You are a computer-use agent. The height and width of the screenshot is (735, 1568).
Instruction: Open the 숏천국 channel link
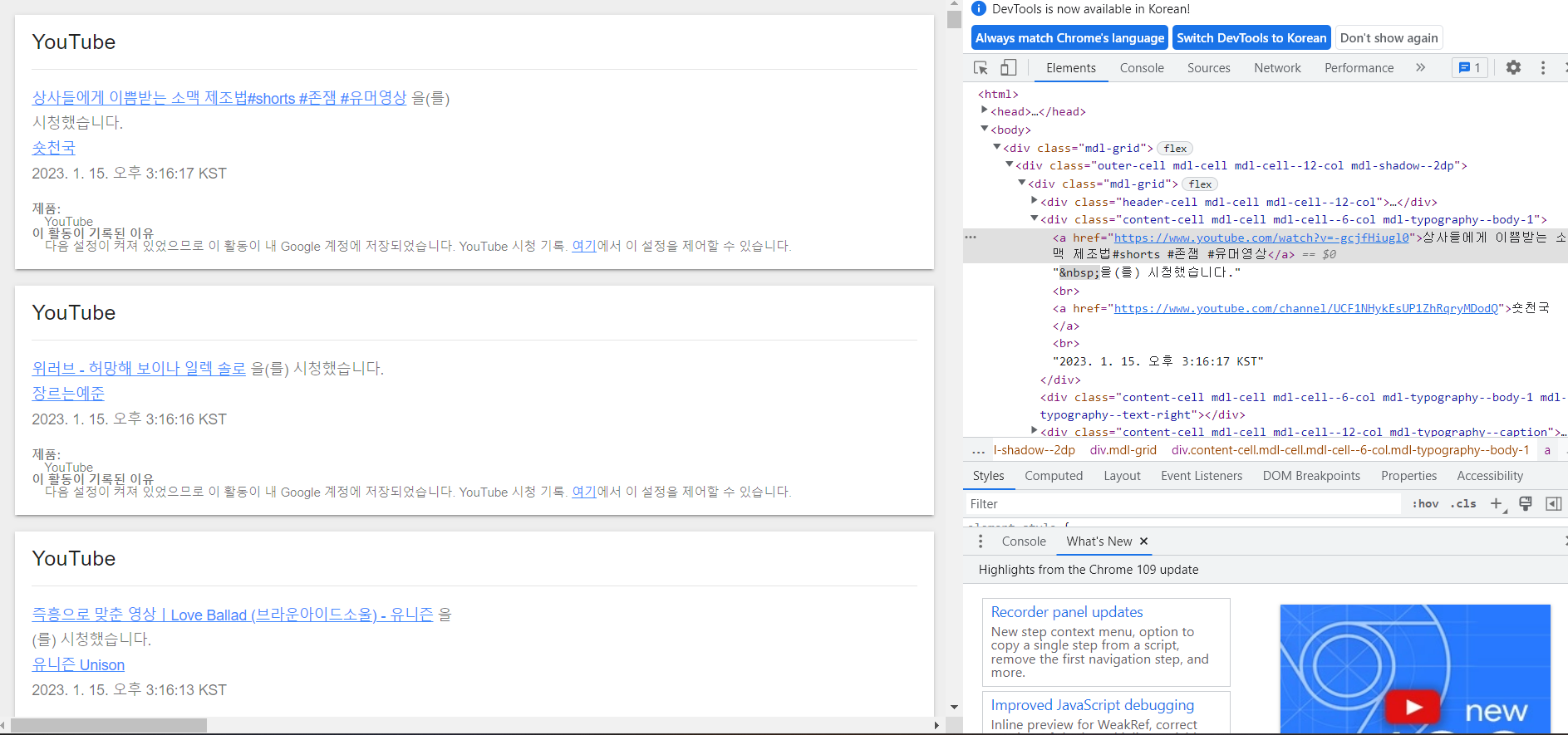click(x=53, y=148)
